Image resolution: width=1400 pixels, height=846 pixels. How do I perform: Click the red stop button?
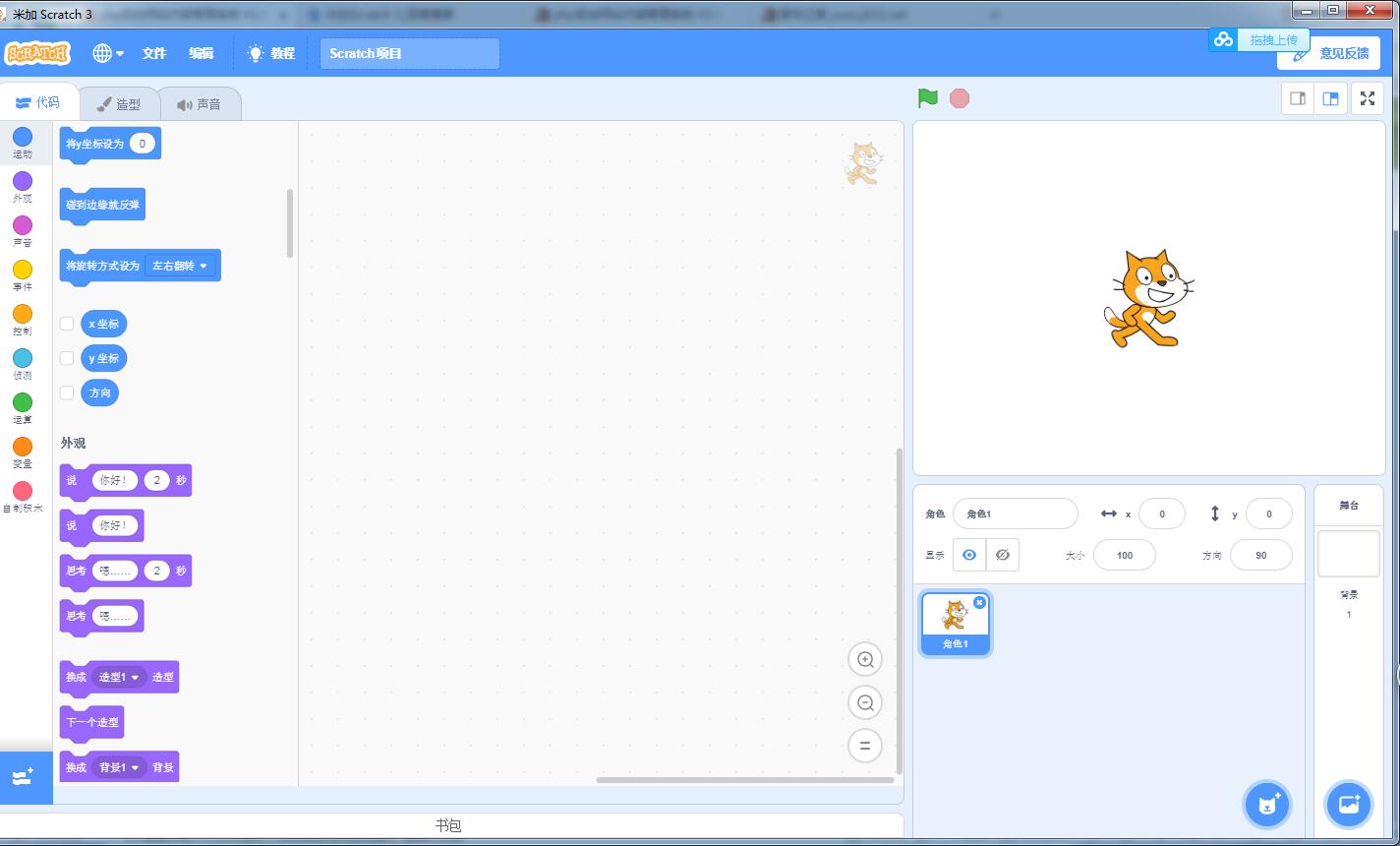tap(959, 98)
